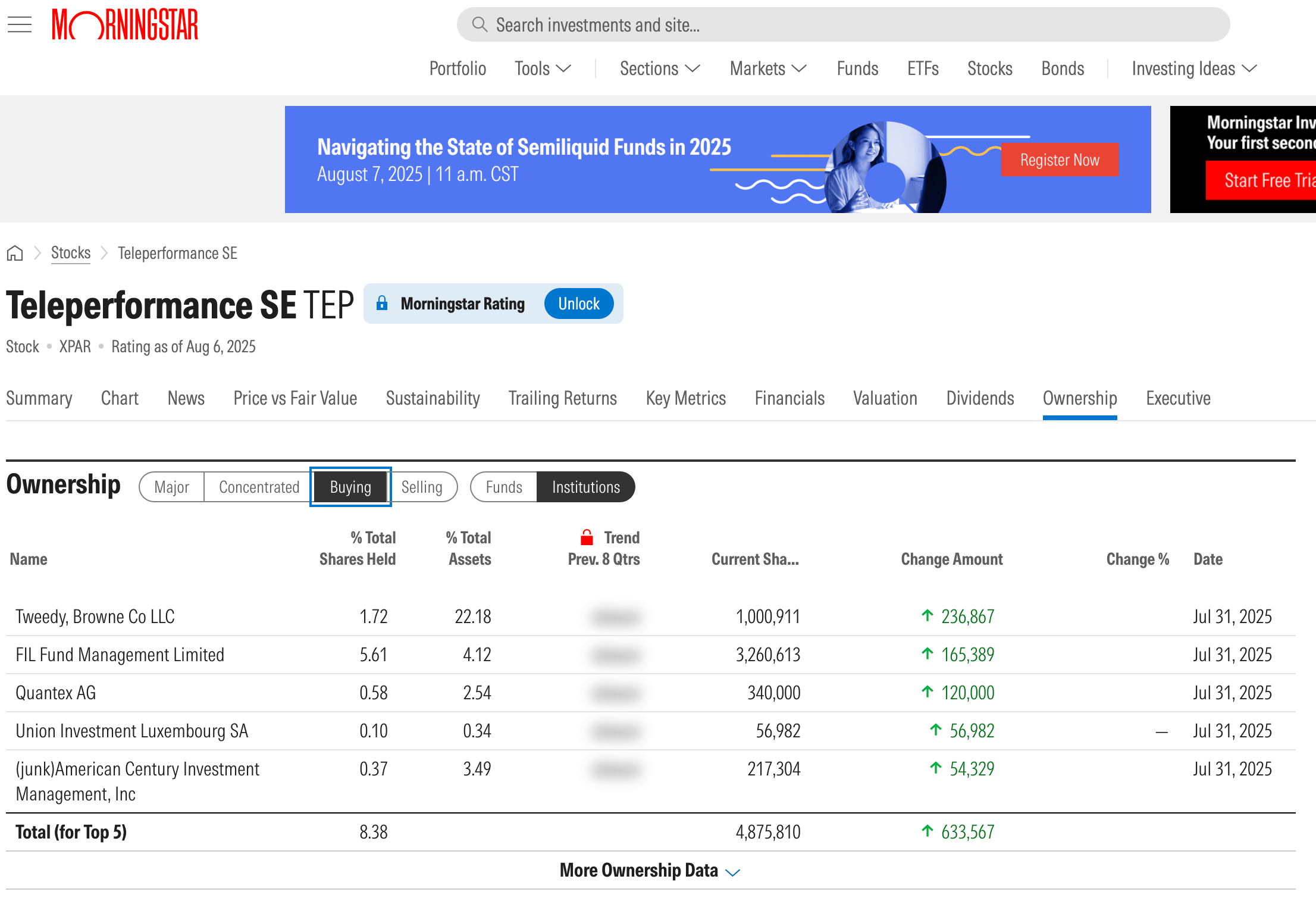
Task: Expand the Tools dropdown menu
Action: [x=543, y=68]
